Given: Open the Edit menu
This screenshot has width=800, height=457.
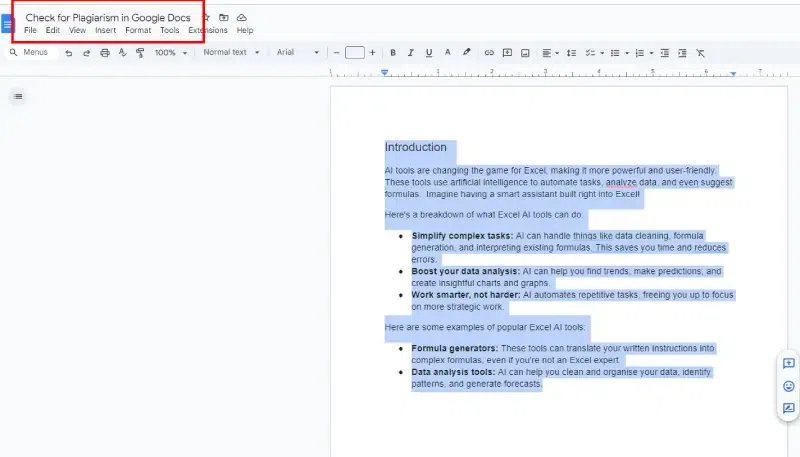Looking at the screenshot, I should pos(53,30).
